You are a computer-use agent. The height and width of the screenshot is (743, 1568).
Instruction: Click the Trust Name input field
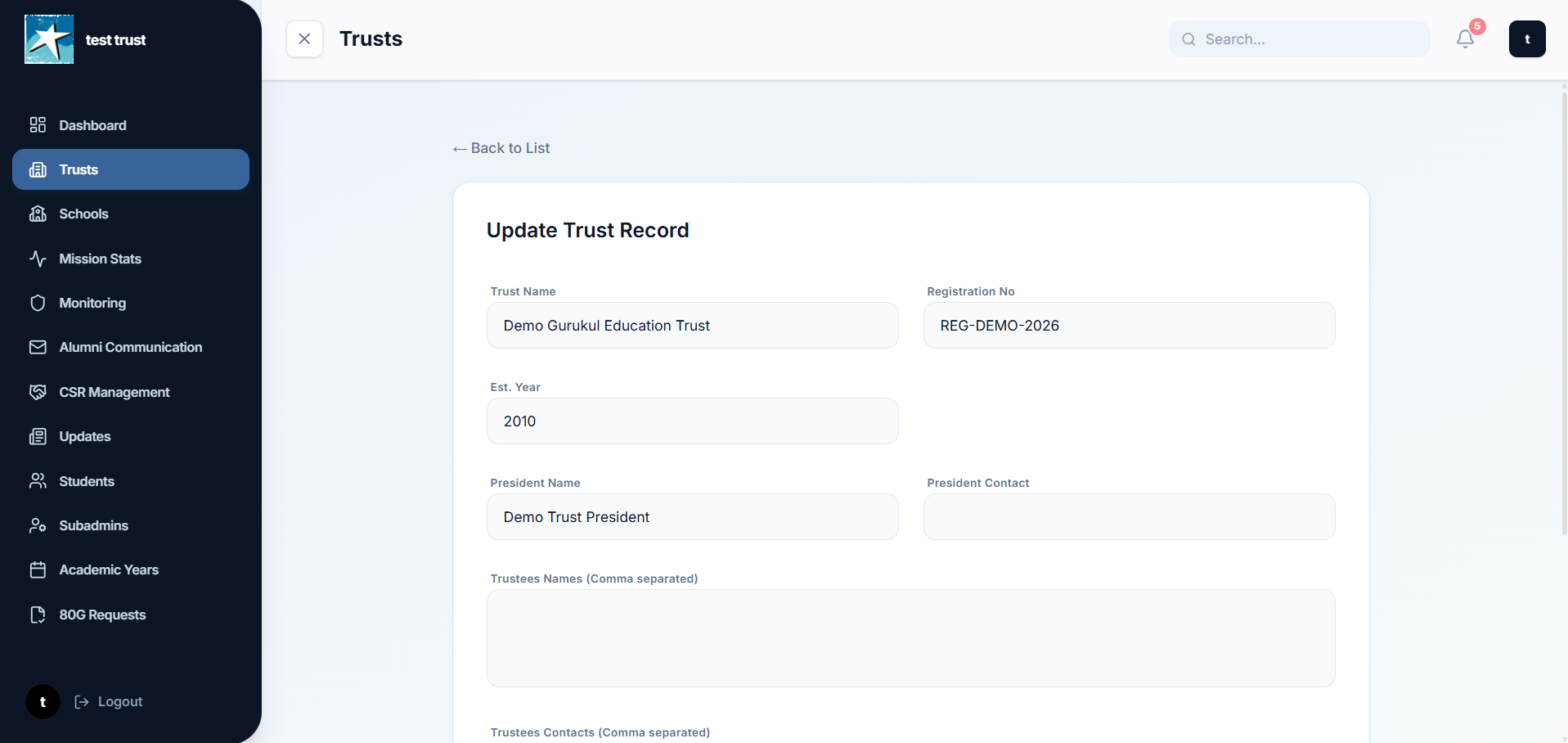click(x=693, y=326)
